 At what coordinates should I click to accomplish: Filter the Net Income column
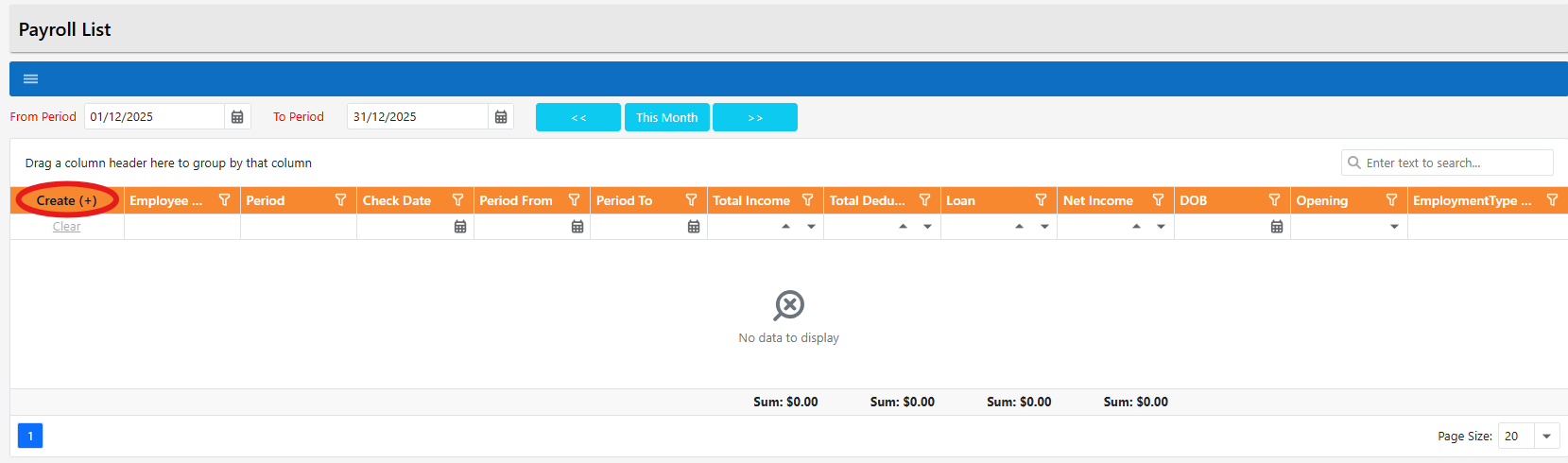point(1158,200)
